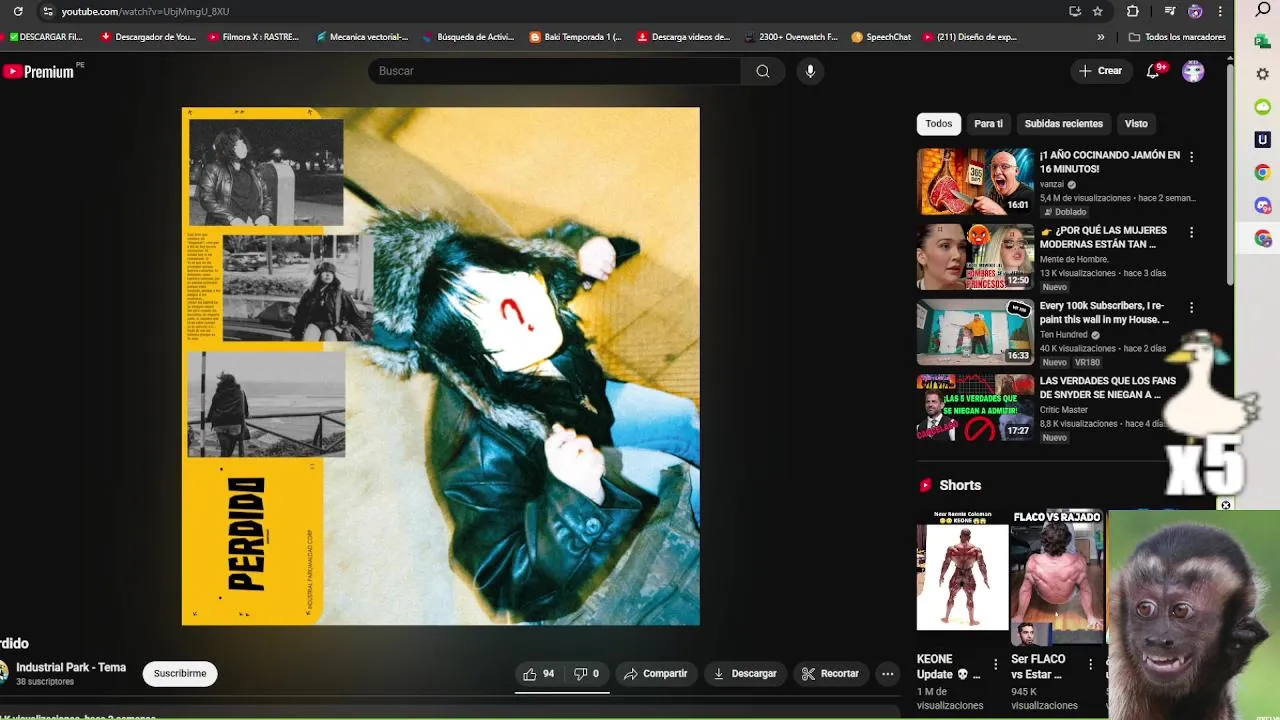Click the magnifier search button

pyautogui.click(x=763, y=71)
